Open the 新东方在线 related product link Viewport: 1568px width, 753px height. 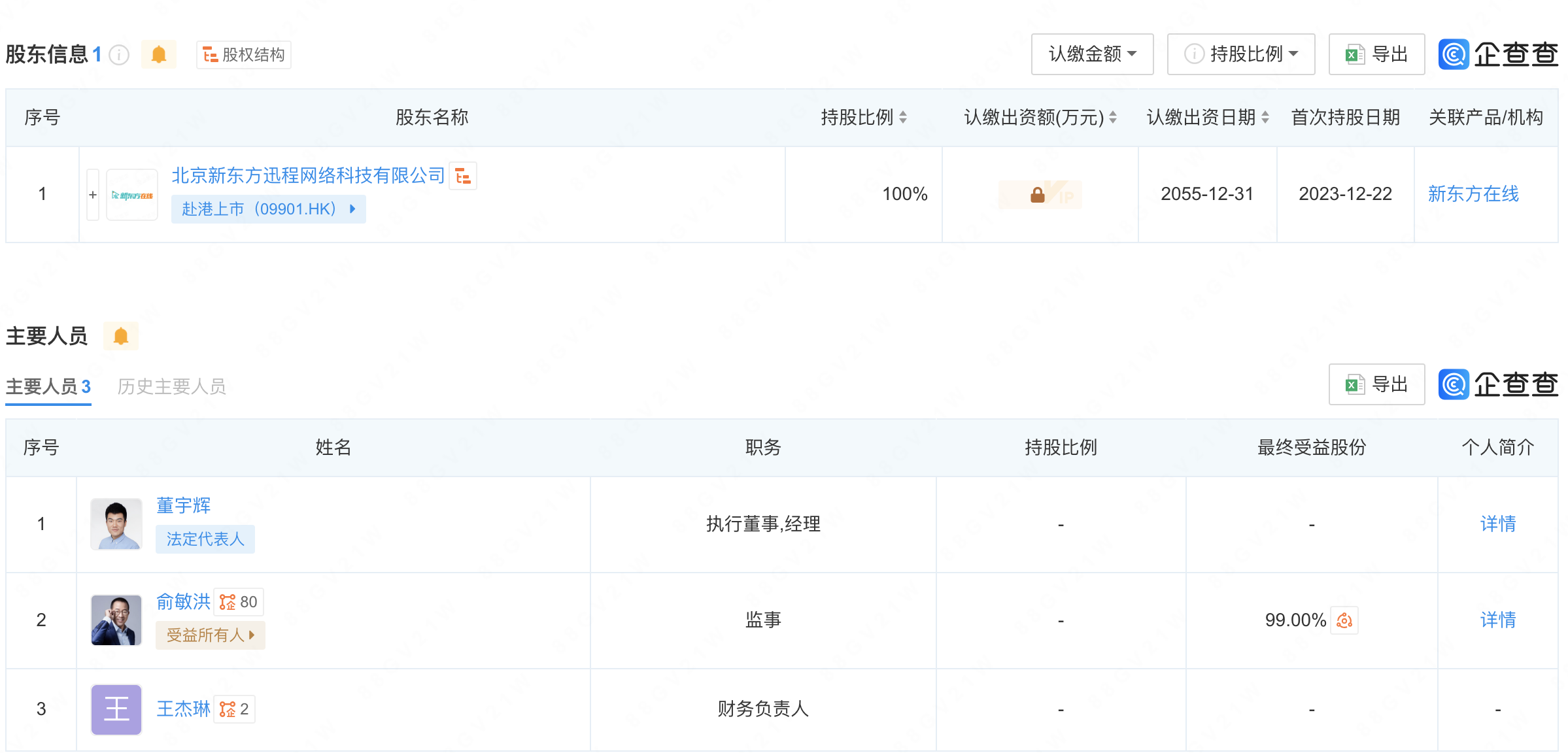[1473, 194]
